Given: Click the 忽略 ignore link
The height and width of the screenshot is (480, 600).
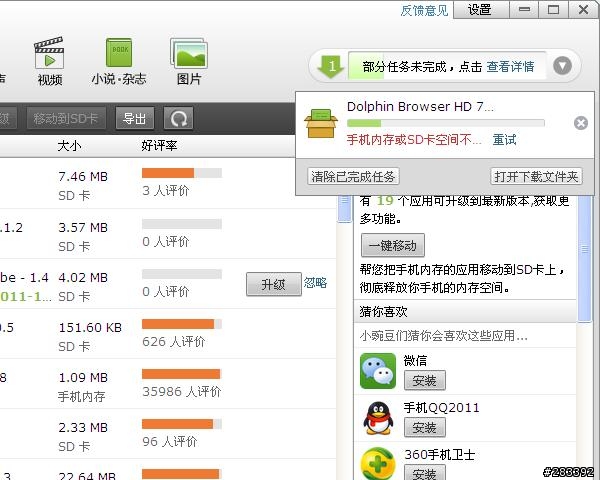Looking at the screenshot, I should click(315, 283).
